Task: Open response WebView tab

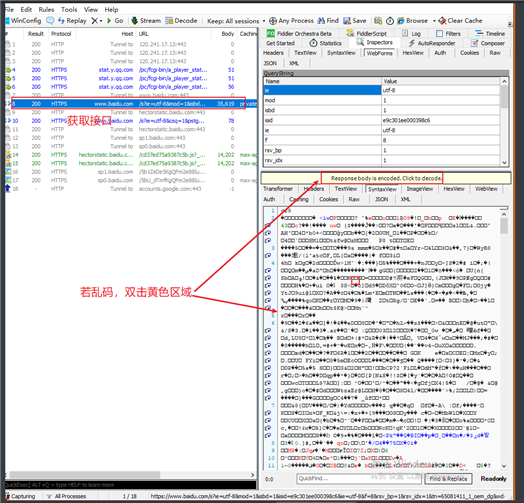Action: [486, 189]
